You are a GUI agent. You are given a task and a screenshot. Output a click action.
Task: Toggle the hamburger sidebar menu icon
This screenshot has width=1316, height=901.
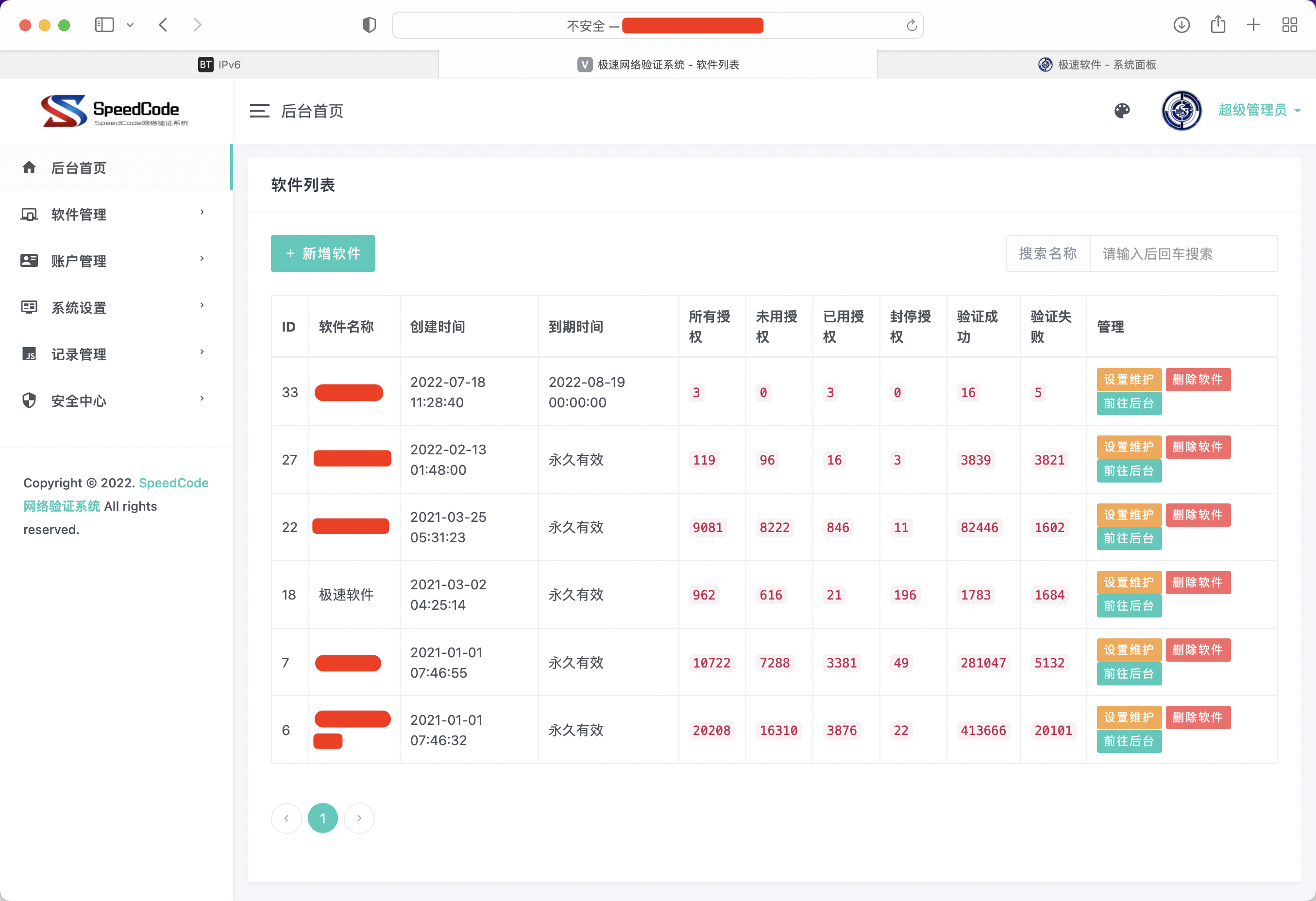pos(259,111)
